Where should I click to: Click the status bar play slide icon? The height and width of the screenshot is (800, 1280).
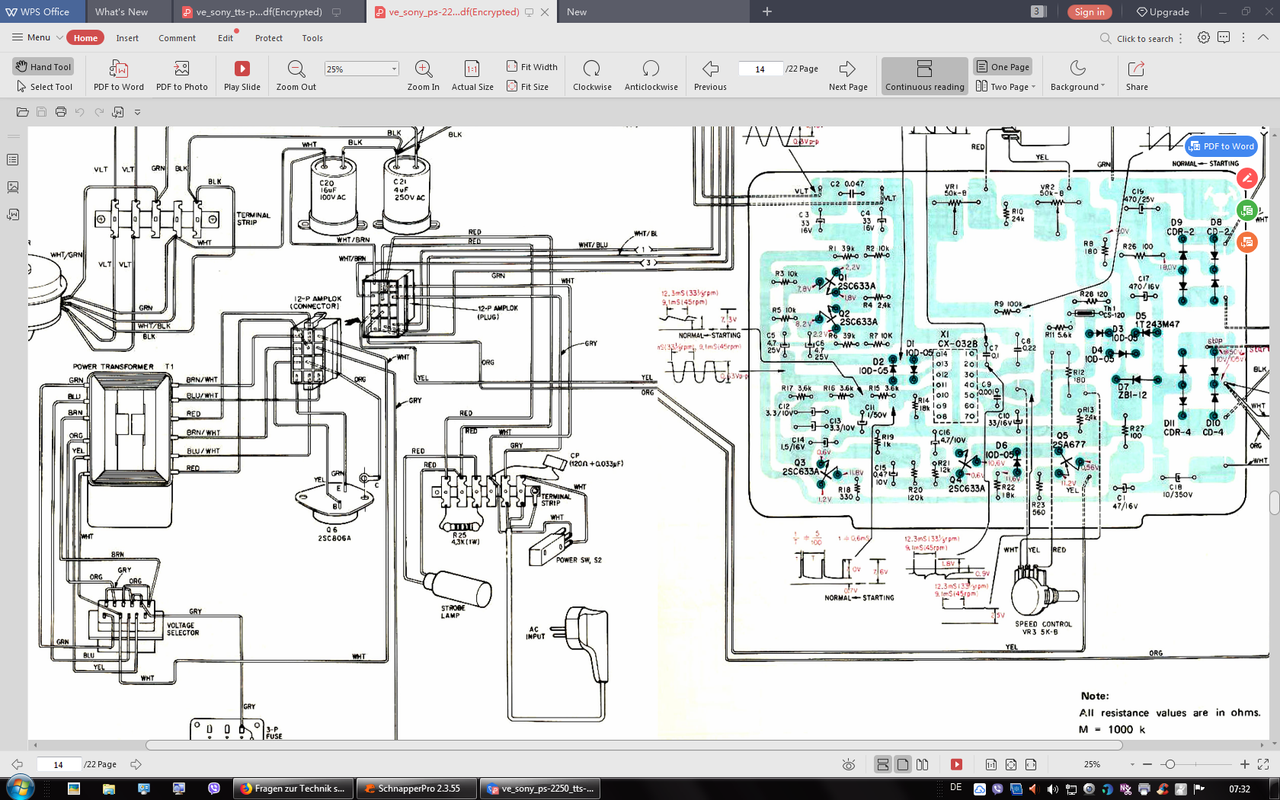tap(956, 764)
